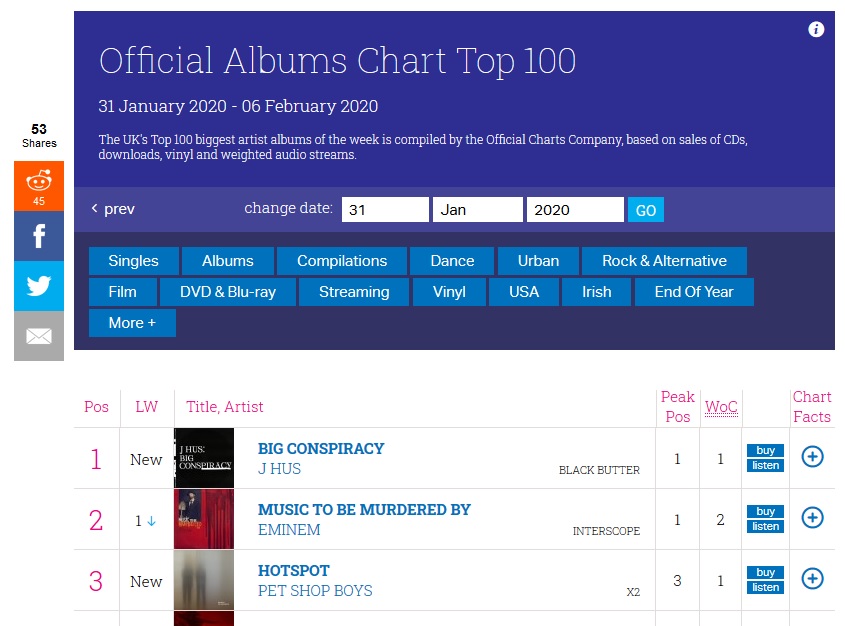
Task: Share the chart on Twitter
Action: pos(39,286)
